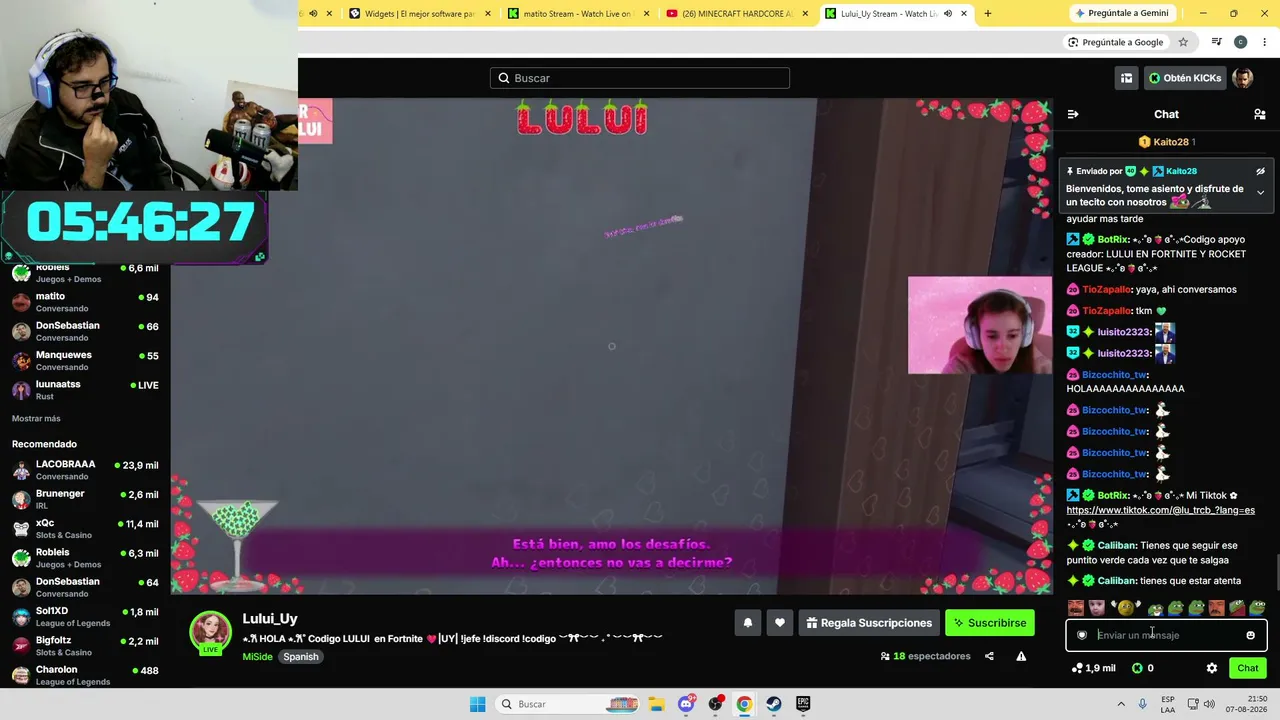Image resolution: width=1280 pixels, height=720 pixels.
Task: Open Epic Games Launcher from taskbar
Action: pos(803,704)
